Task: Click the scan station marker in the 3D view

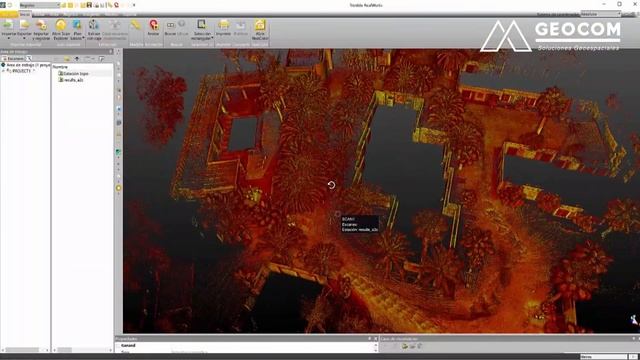Action: pos(338,214)
